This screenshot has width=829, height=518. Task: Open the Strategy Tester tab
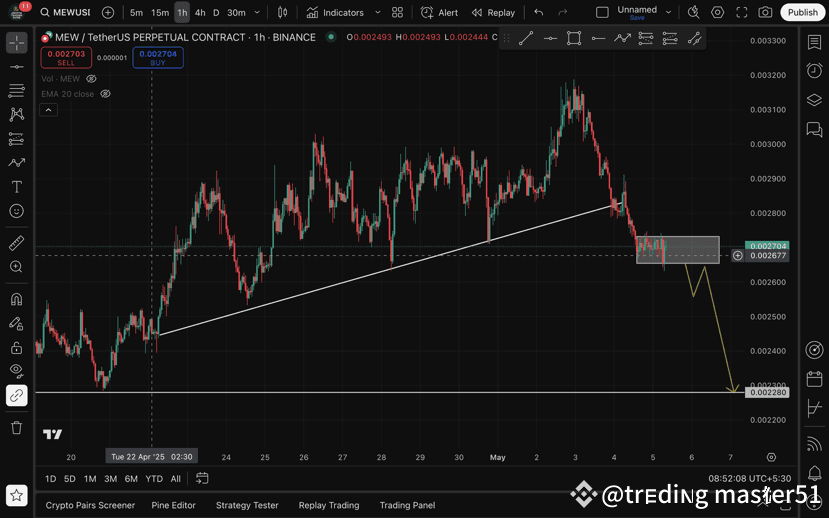[x=247, y=505]
